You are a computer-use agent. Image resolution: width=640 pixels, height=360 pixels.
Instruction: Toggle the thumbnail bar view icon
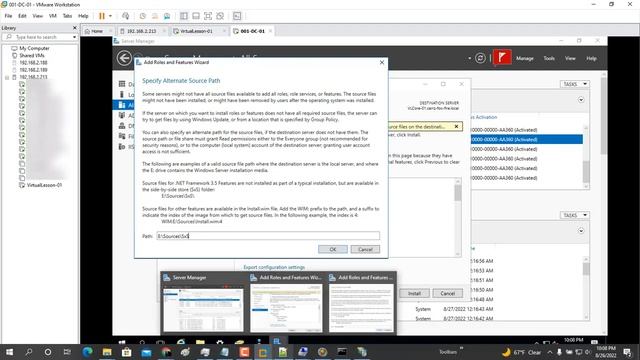[196, 16]
